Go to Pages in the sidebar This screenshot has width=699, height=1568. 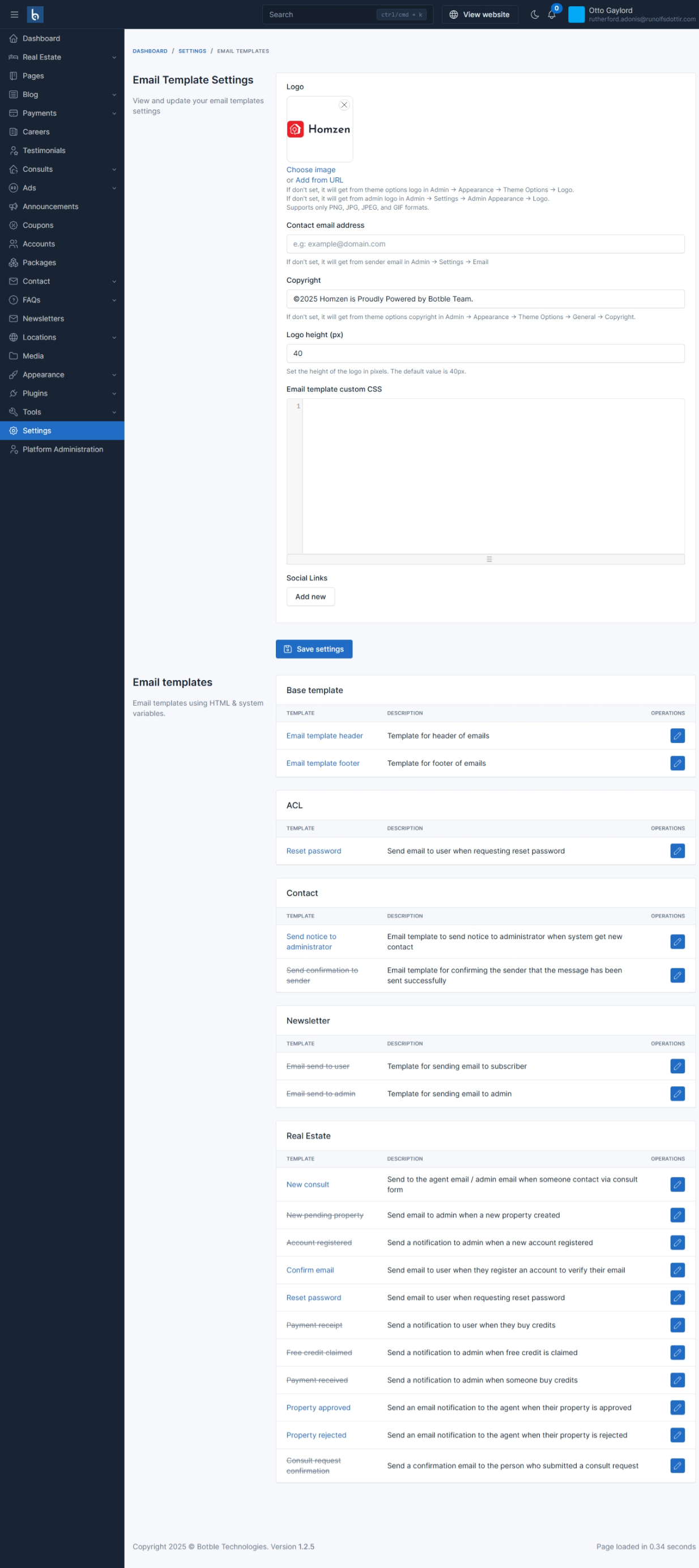coord(62,76)
